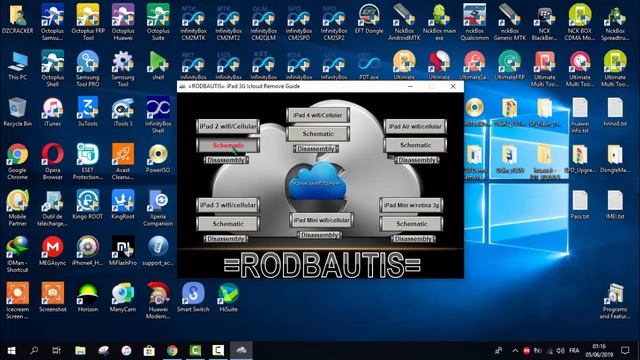Viewport: 640px width, 360px height.
Task: Launch the EFT Dongle shortcut
Action: (x=369, y=19)
